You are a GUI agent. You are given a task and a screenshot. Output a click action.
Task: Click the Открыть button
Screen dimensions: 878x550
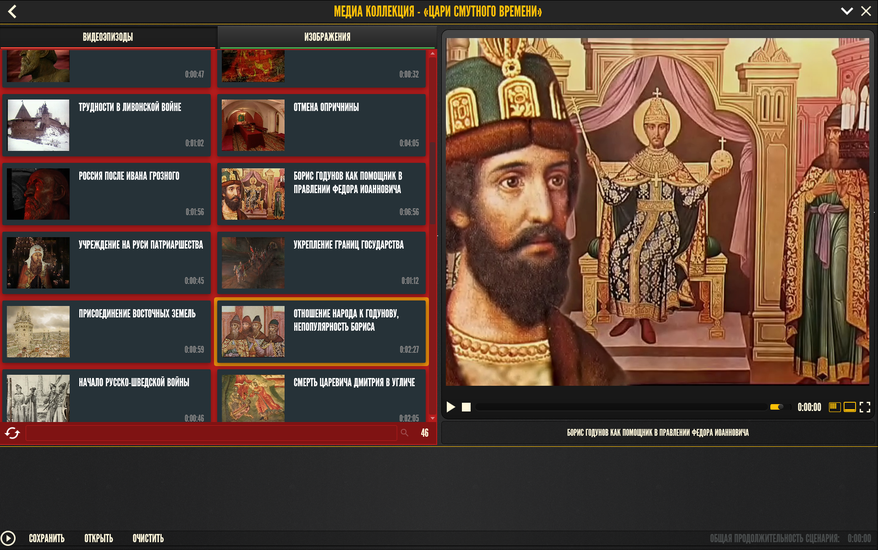click(x=98, y=538)
